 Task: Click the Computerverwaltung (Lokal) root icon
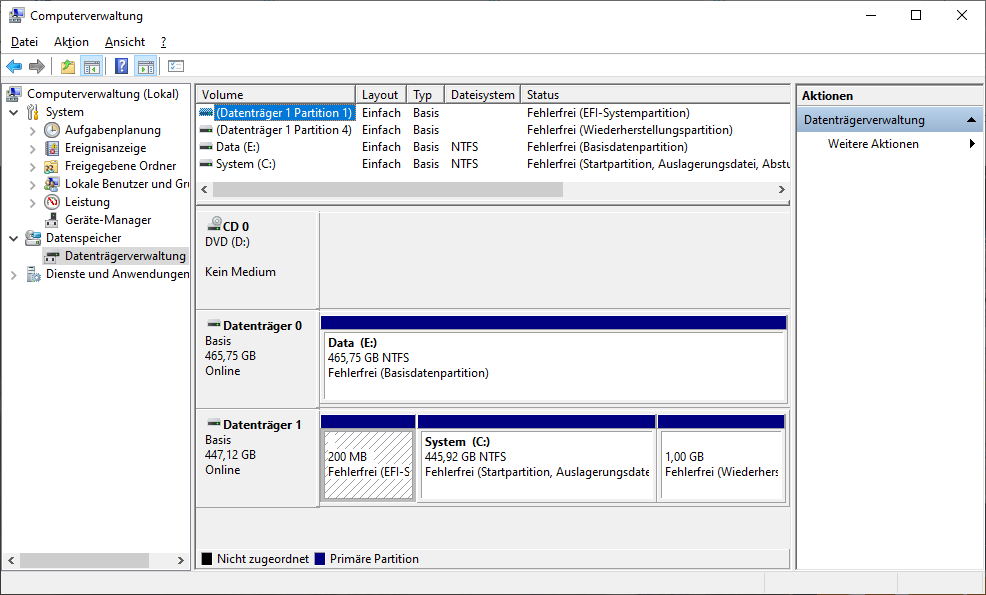click(14, 94)
